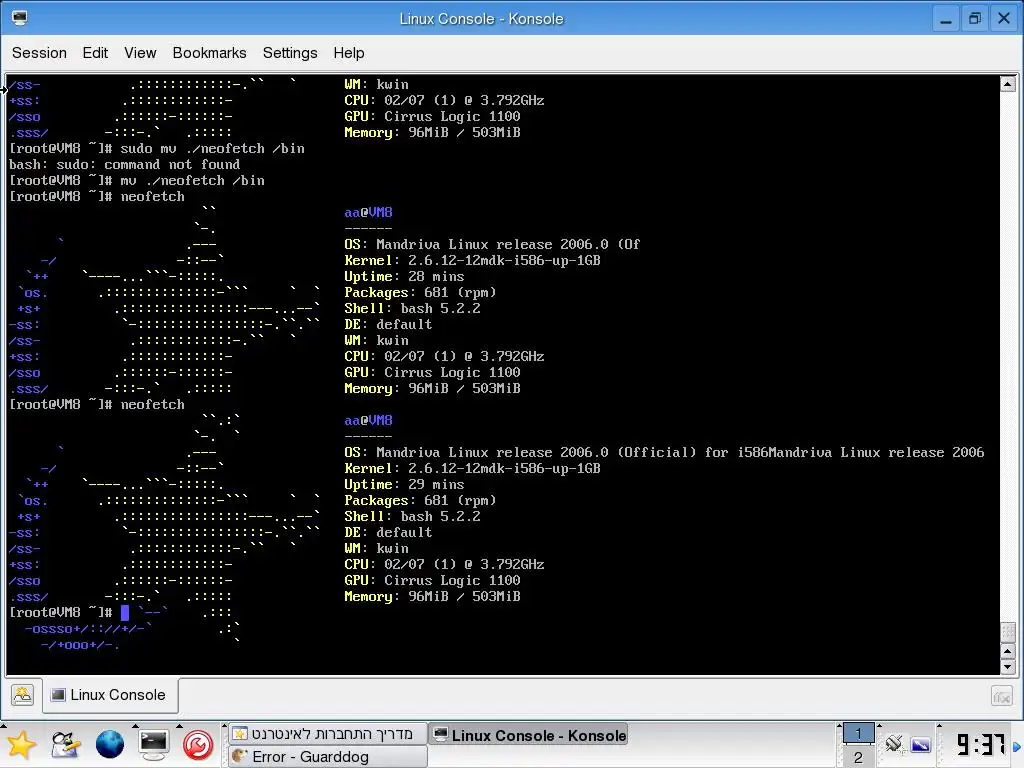
Task: Launch the terminal monitor icon in panel
Action: point(153,744)
